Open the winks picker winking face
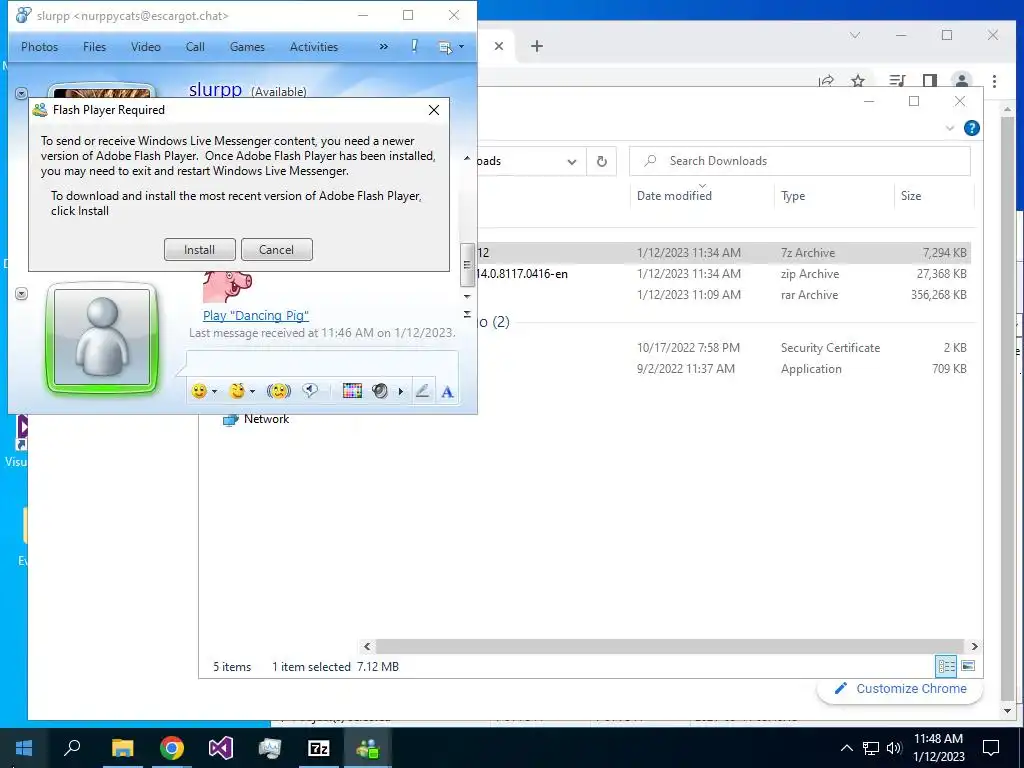Viewport: 1024px width, 768px height. (x=237, y=391)
